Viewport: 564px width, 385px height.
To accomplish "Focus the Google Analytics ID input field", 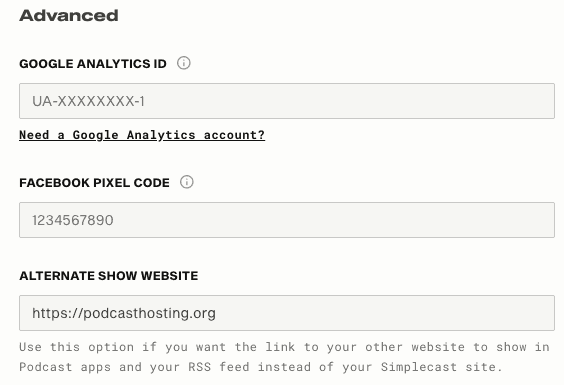I will click(x=287, y=101).
